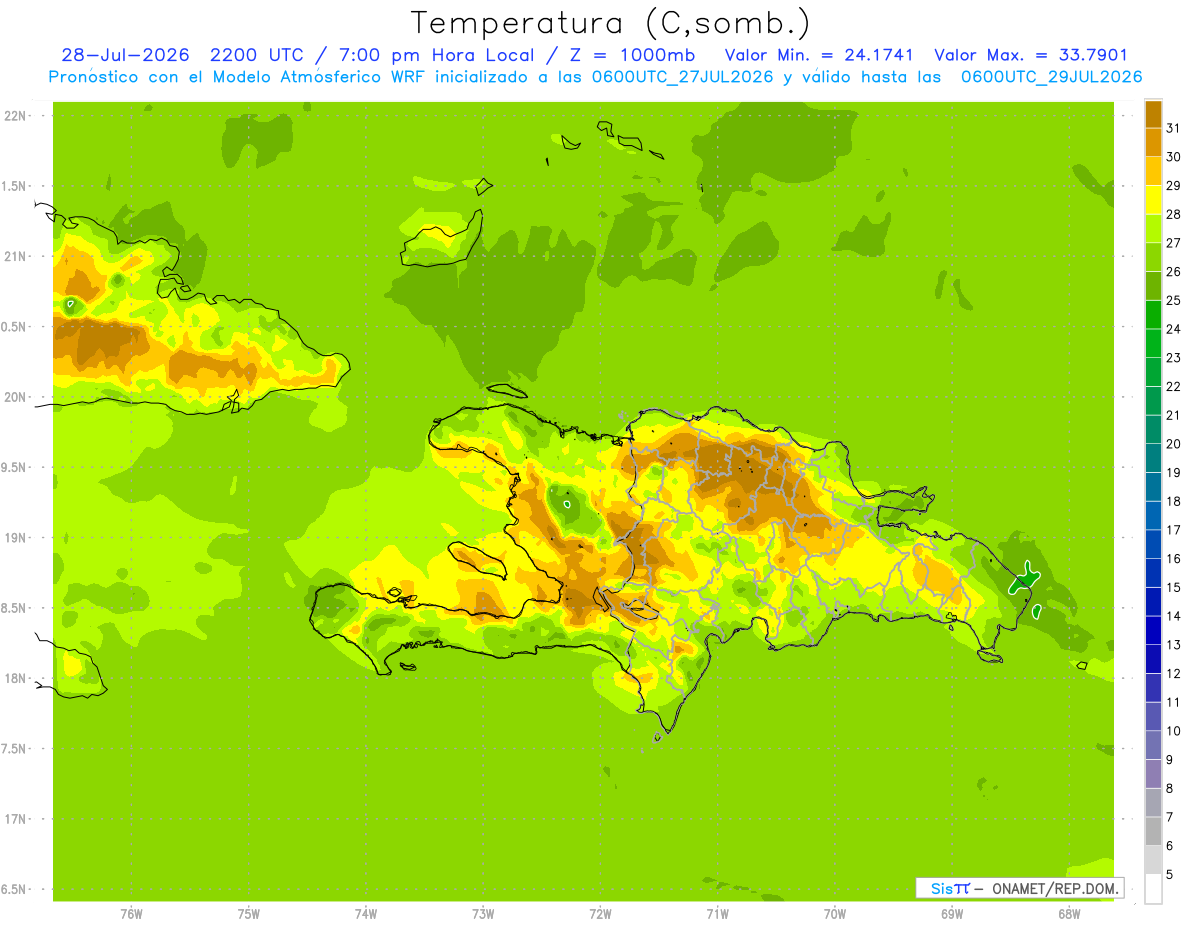Click the '19N' latitude axis label
This screenshot has height=927, width=1200.
[x=15, y=538]
